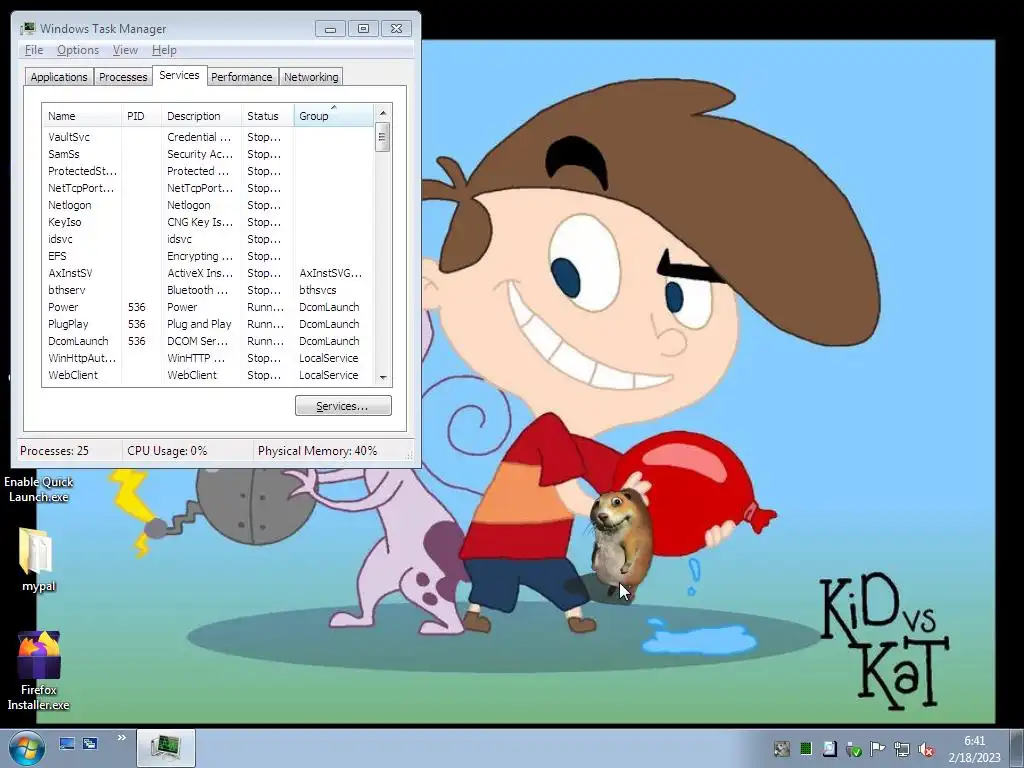The image size is (1024, 768).
Task: Select the WebClient service name
Action: 72,375
